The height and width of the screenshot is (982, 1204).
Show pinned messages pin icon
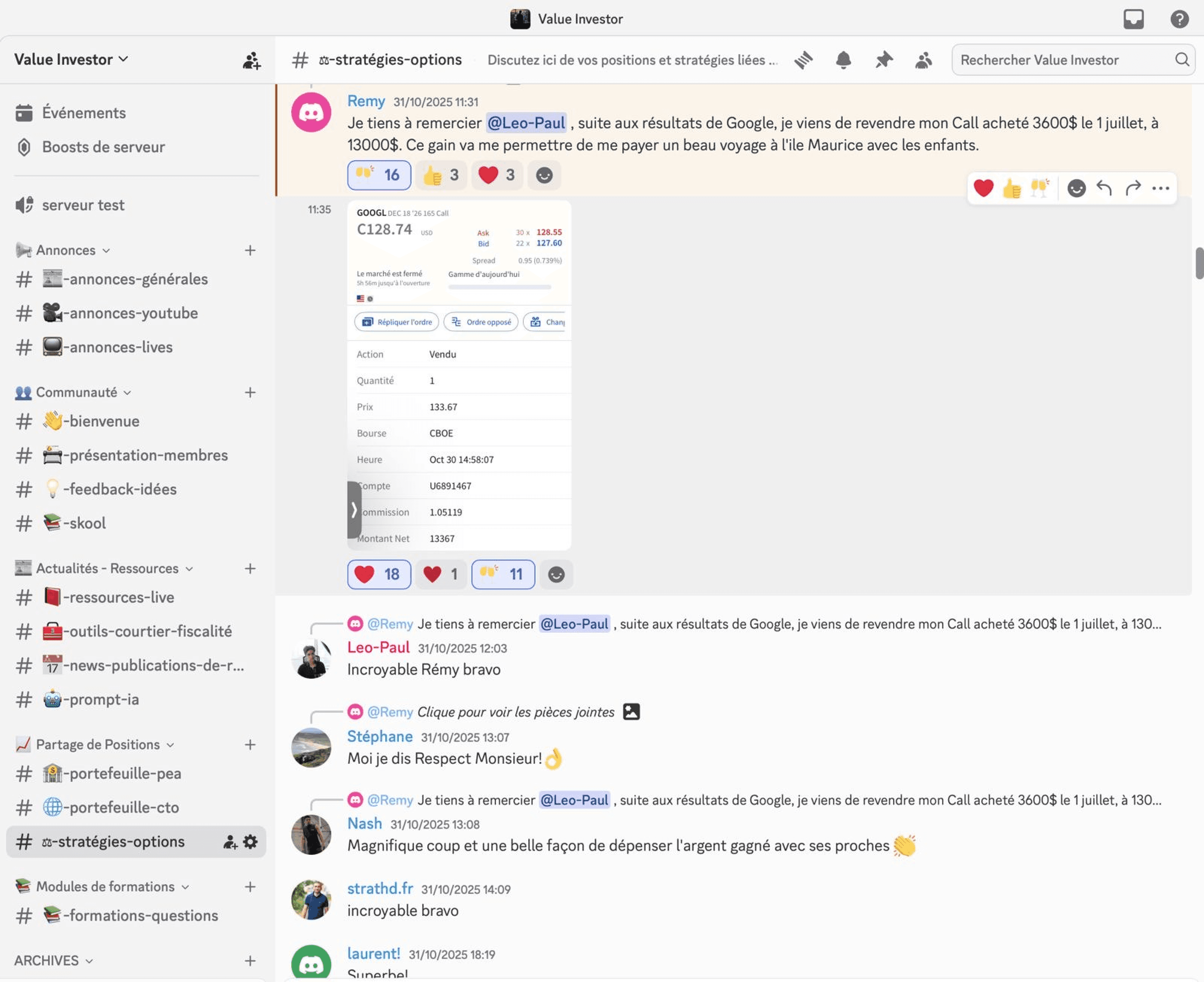pos(884,60)
